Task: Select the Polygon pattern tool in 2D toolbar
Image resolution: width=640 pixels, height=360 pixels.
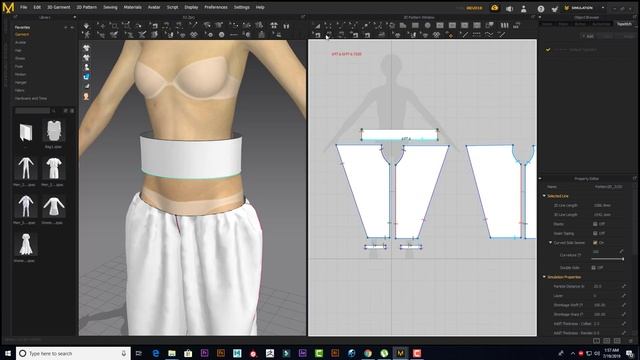Action: pos(403,25)
